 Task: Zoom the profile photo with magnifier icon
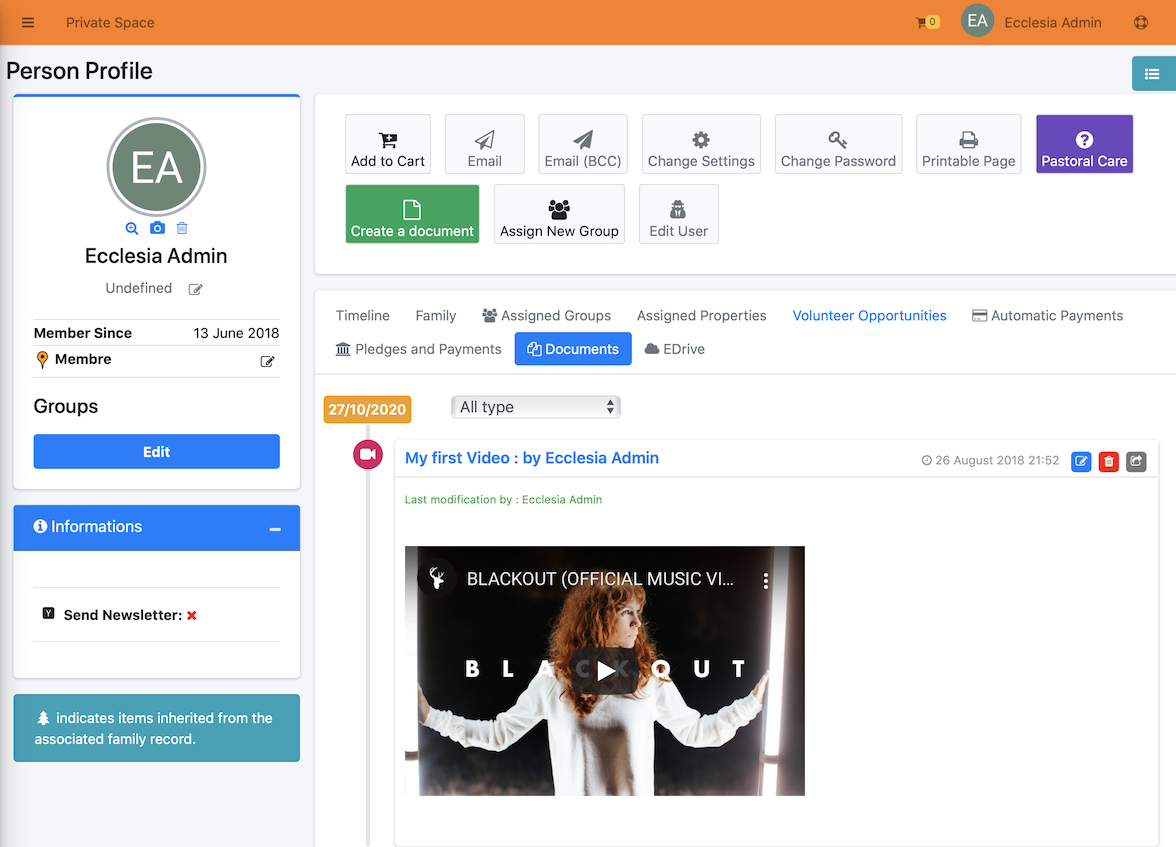[x=132, y=228]
